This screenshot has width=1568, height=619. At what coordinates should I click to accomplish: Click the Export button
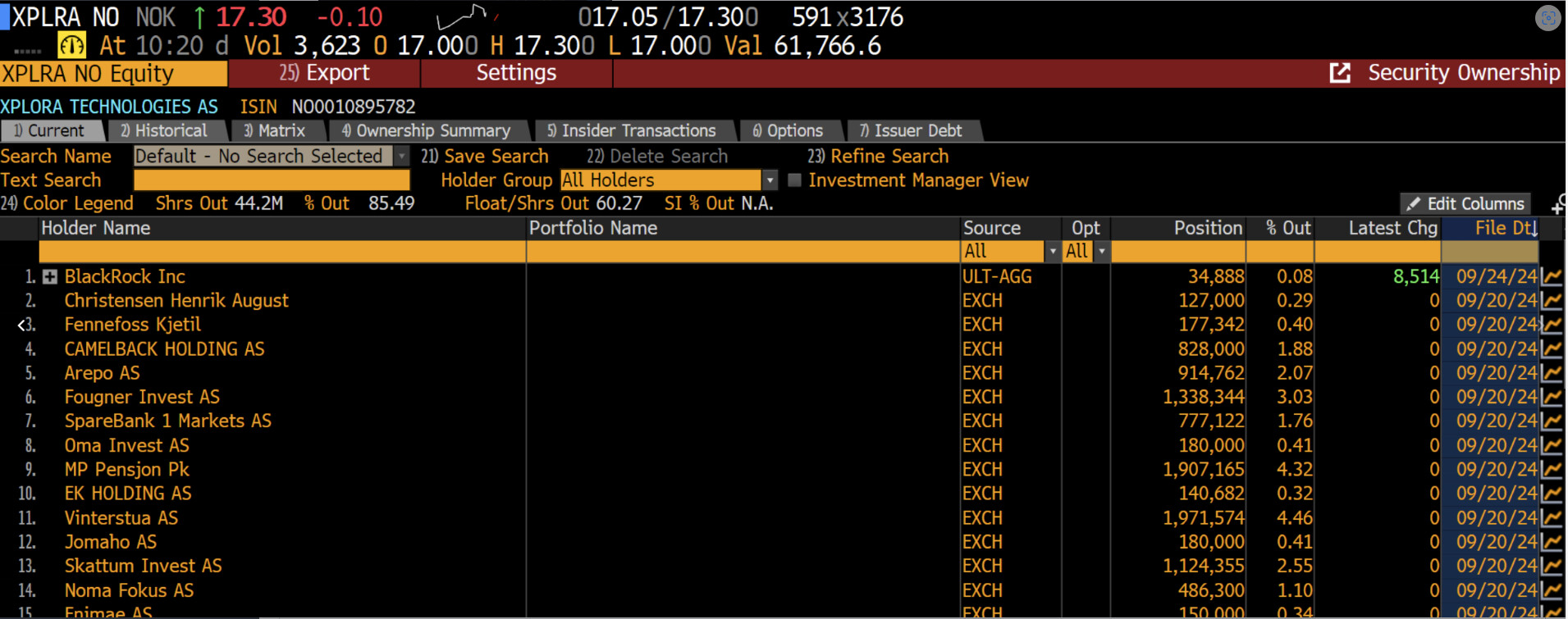(x=325, y=73)
